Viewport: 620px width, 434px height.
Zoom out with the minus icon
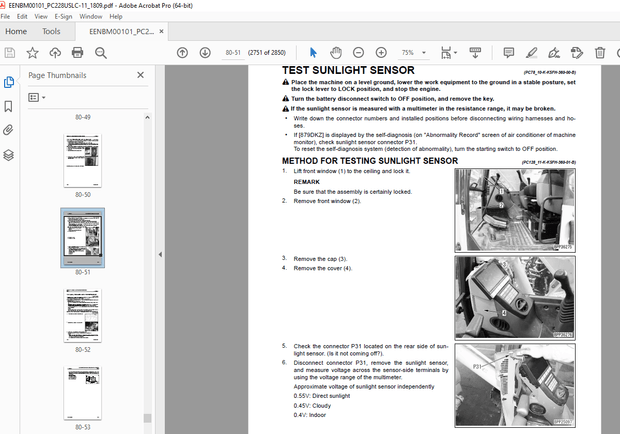tap(358, 53)
